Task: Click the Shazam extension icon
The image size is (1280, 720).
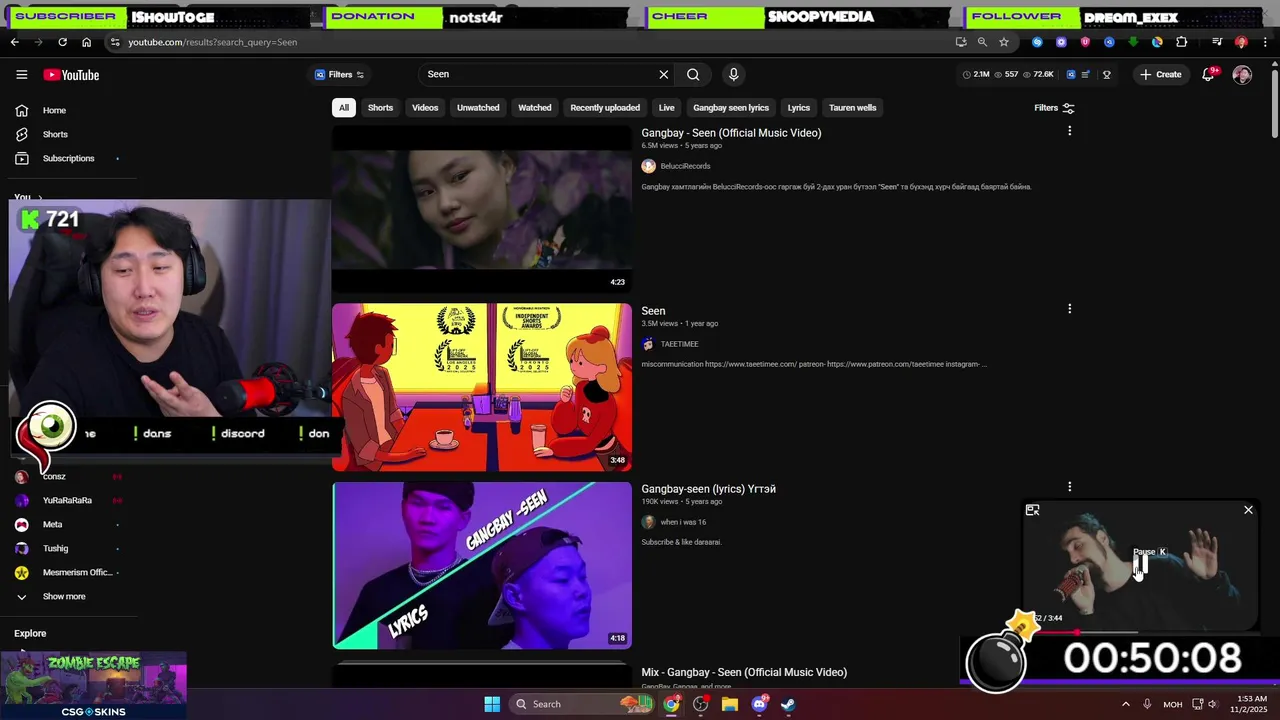Action: [1037, 42]
